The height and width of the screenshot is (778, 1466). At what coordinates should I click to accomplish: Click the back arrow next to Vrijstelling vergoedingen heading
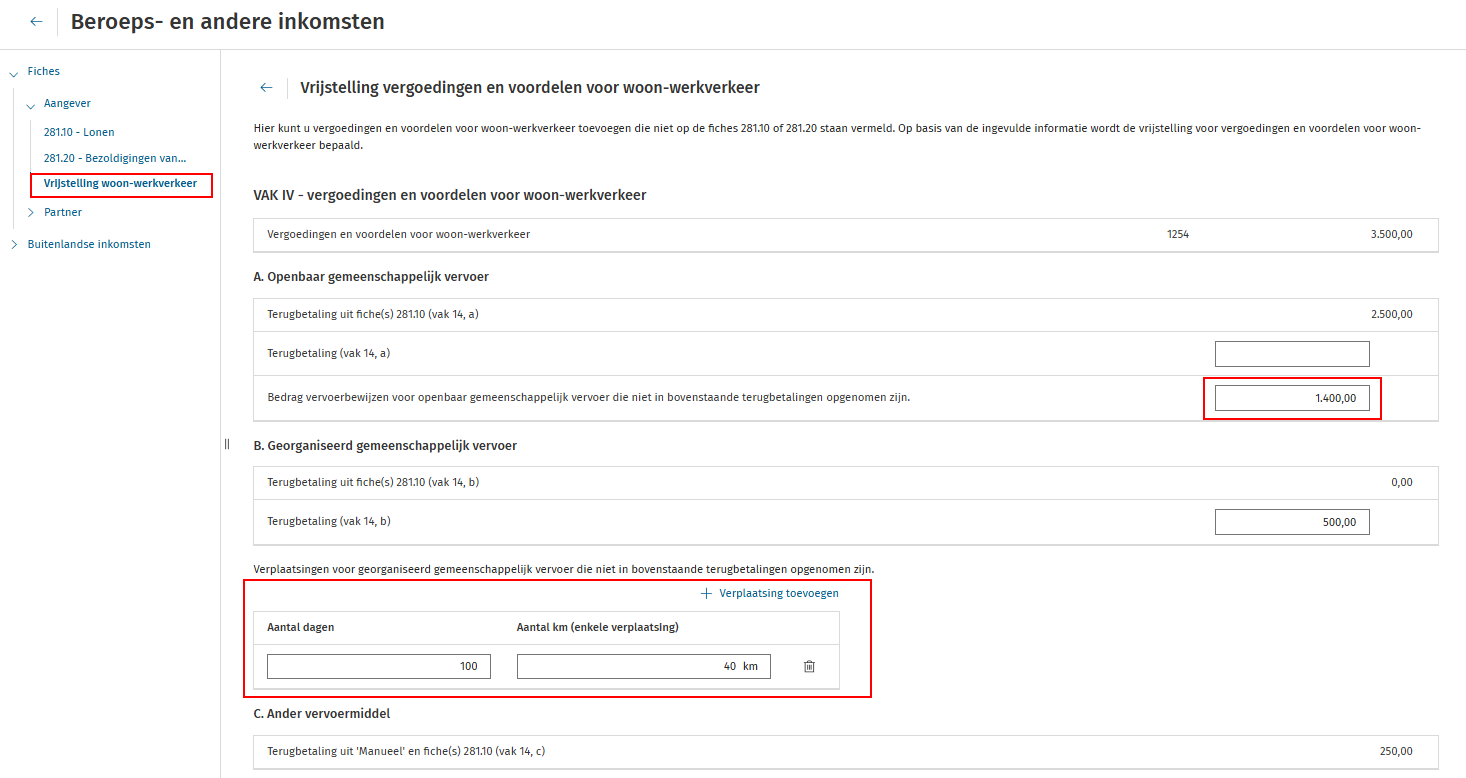click(x=266, y=88)
